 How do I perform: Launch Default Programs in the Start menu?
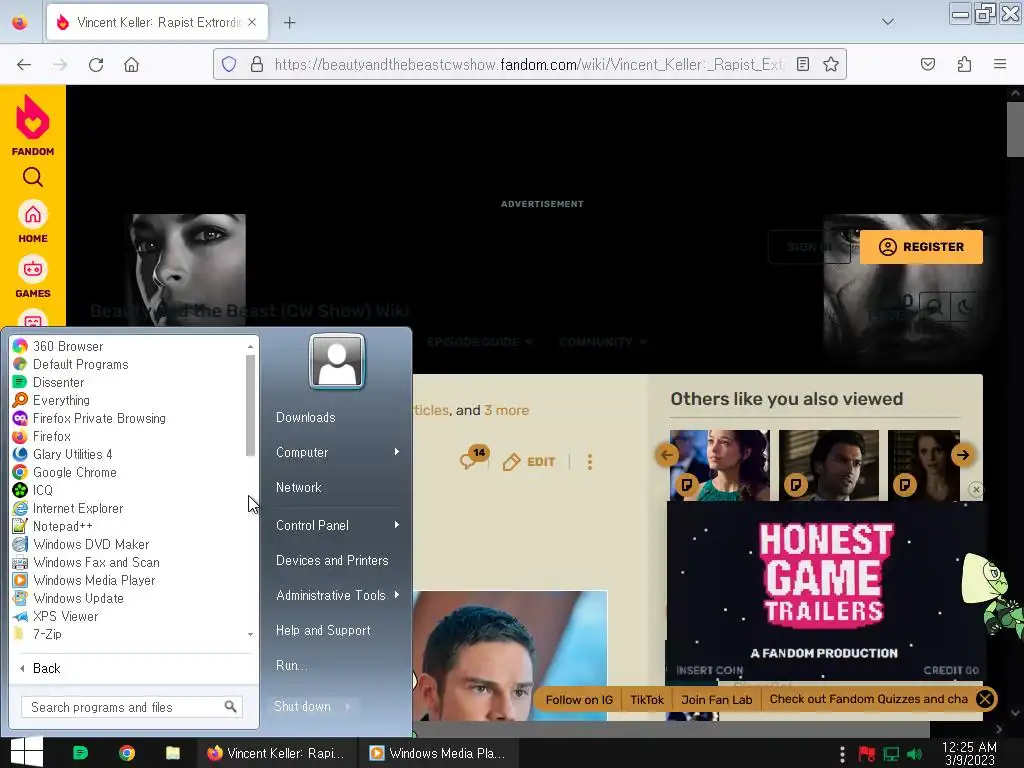pyautogui.click(x=80, y=364)
